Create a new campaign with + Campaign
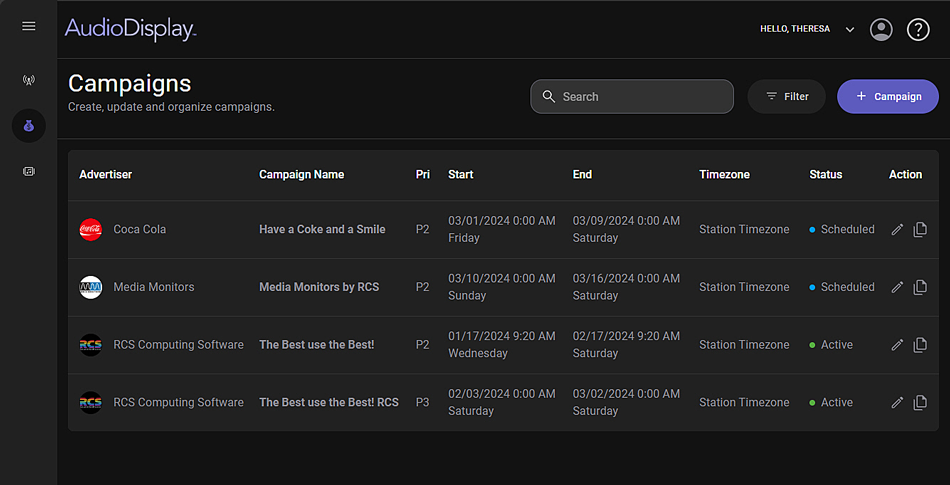 (x=888, y=96)
